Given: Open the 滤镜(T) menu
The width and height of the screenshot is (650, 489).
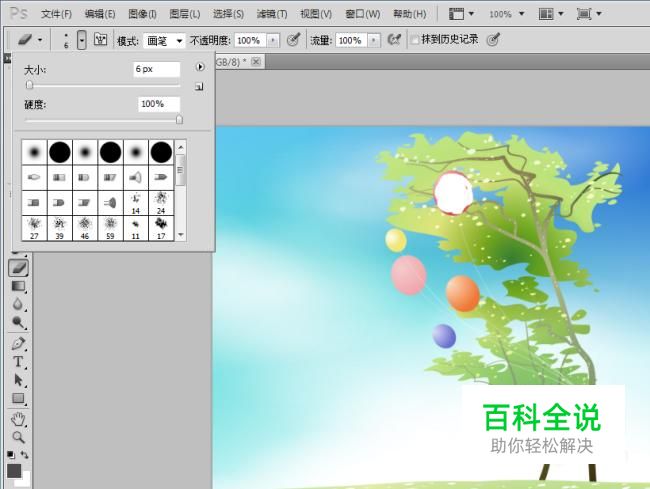Looking at the screenshot, I should click(x=272, y=14).
